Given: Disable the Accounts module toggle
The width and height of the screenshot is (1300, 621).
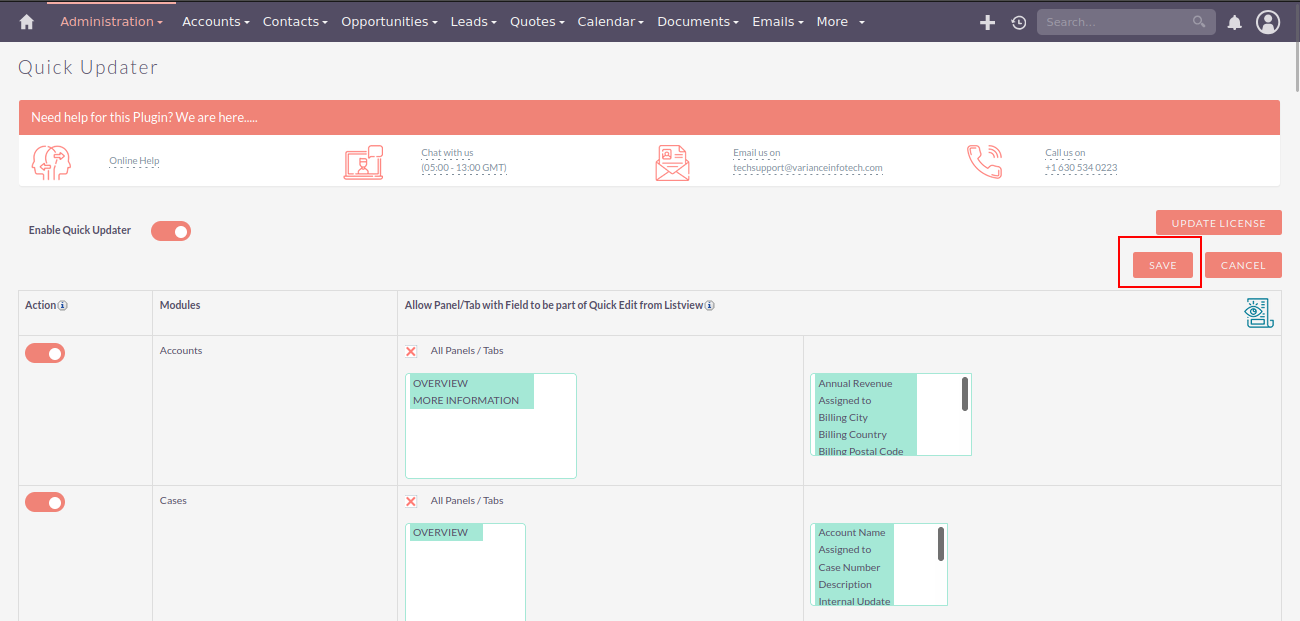Looking at the screenshot, I should pos(45,353).
